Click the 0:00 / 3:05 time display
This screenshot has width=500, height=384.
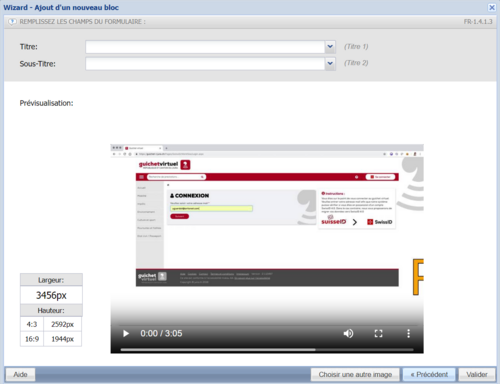coord(161,333)
